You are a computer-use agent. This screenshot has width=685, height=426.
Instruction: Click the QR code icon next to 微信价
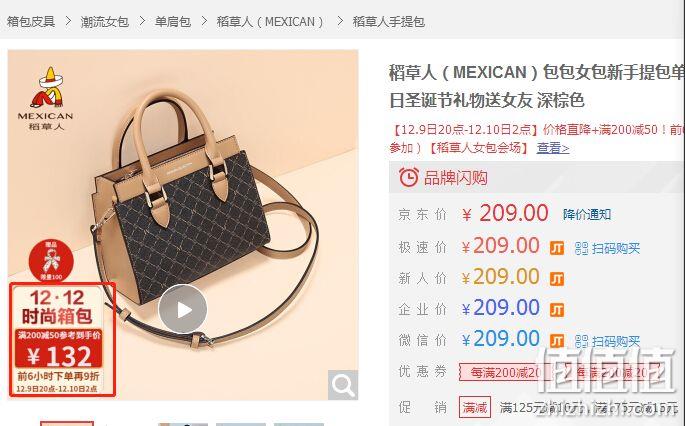point(581,341)
